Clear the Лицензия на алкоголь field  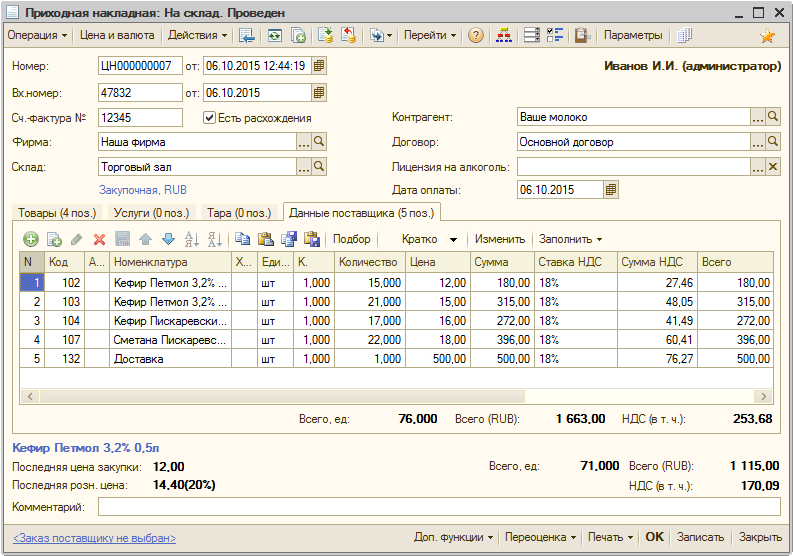[773, 166]
